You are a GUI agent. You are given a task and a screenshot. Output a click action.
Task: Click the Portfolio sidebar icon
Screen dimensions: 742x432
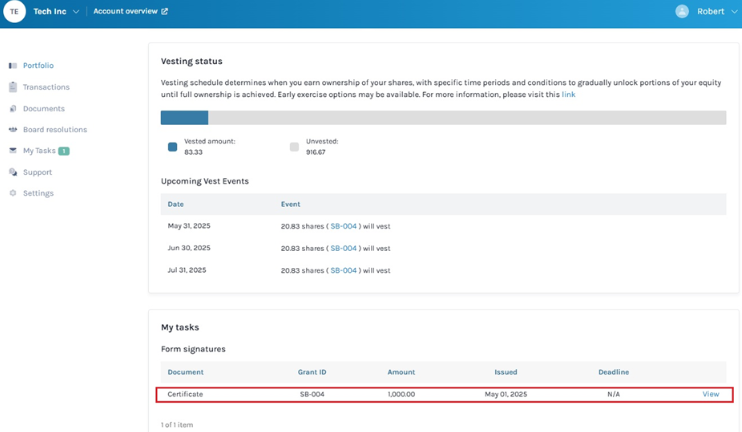[13, 65]
